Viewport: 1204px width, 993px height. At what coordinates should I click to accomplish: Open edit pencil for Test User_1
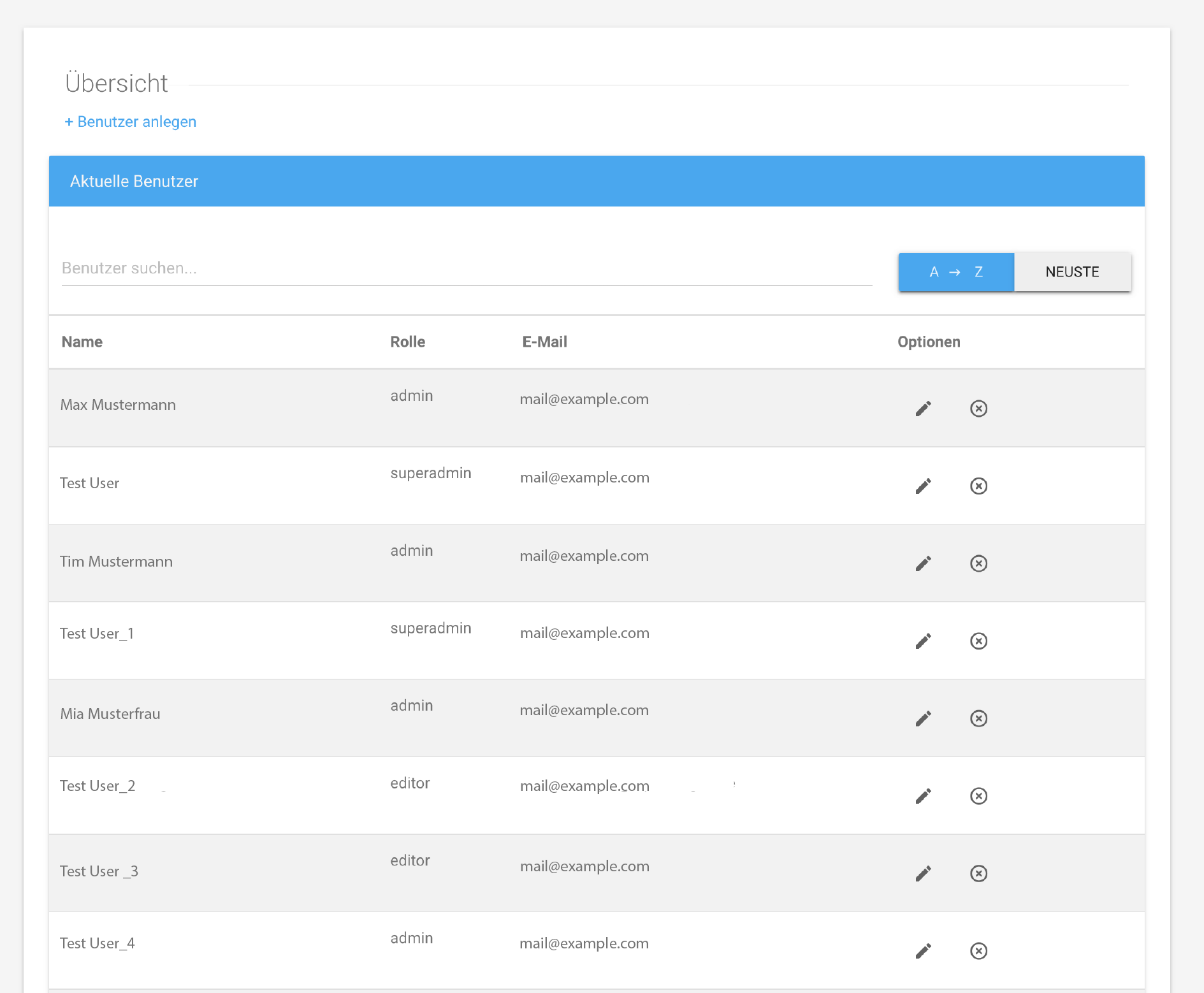pyautogui.click(x=923, y=641)
